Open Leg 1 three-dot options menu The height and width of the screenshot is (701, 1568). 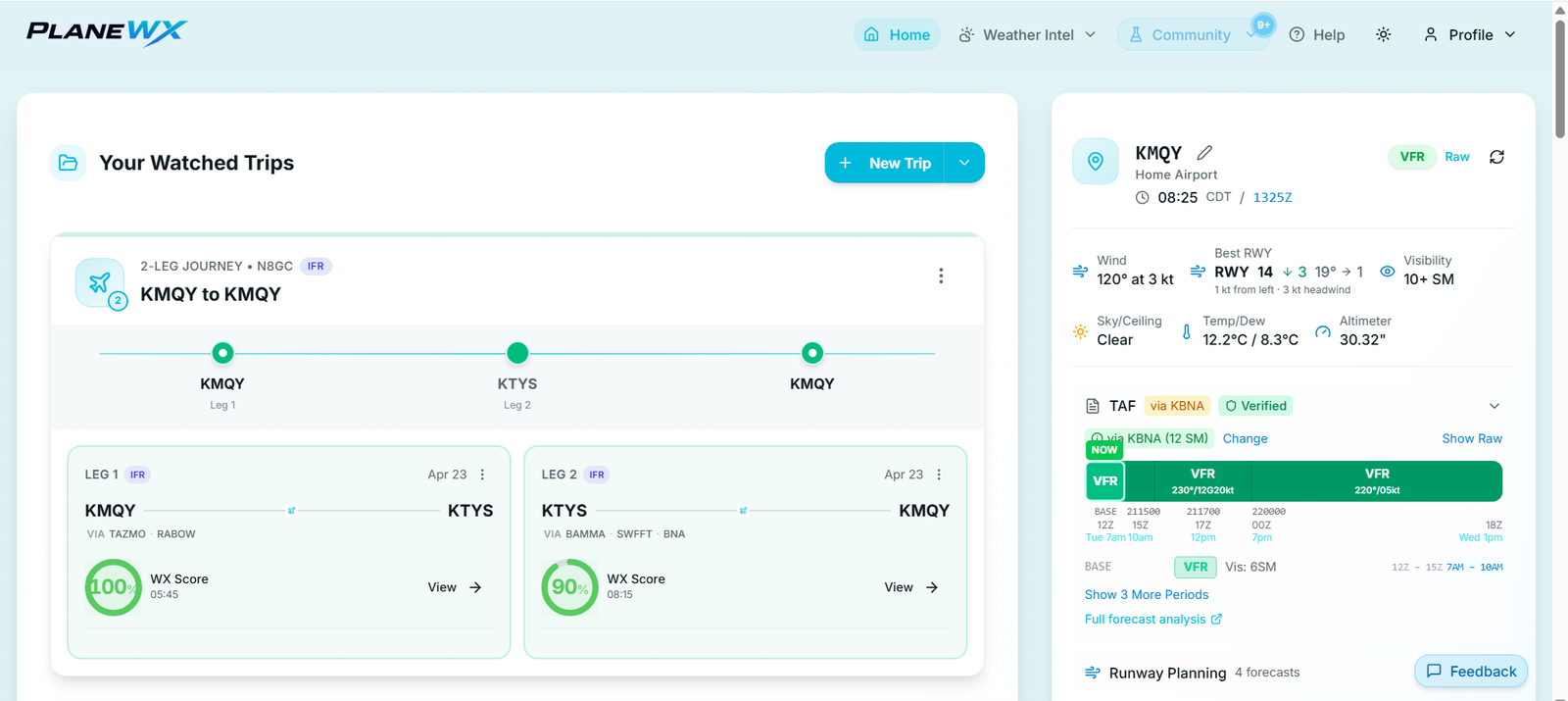pyautogui.click(x=482, y=475)
